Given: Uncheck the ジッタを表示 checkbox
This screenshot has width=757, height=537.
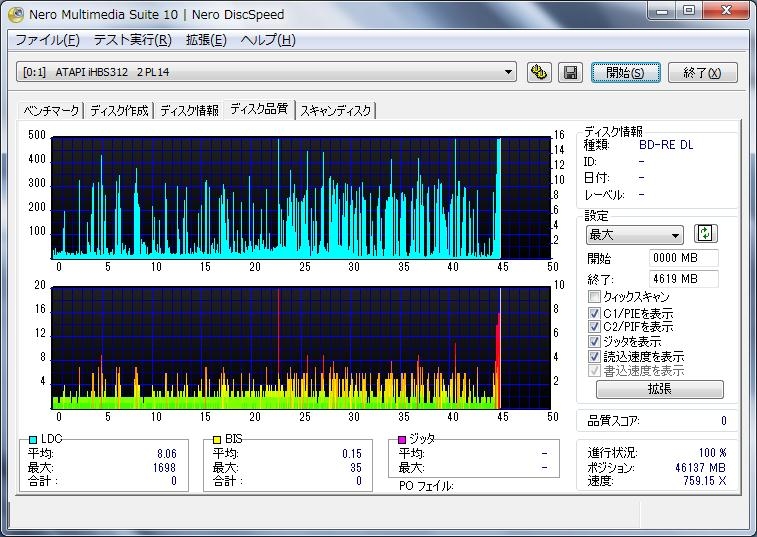Looking at the screenshot, I should pyautogui.click(x=594, y=341).
